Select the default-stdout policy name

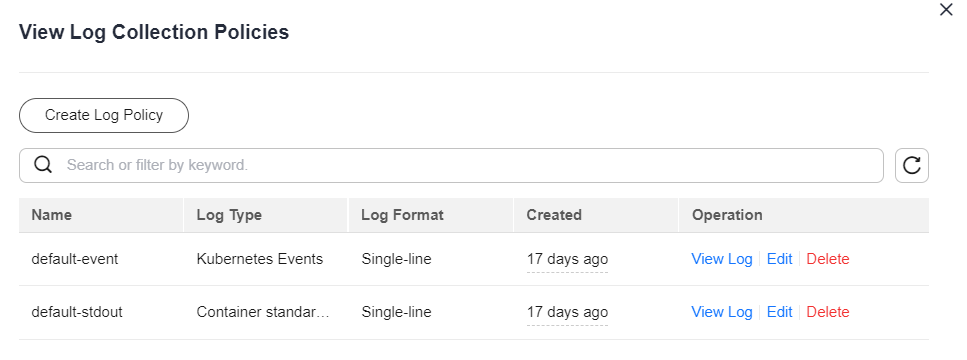coord(77,312)
